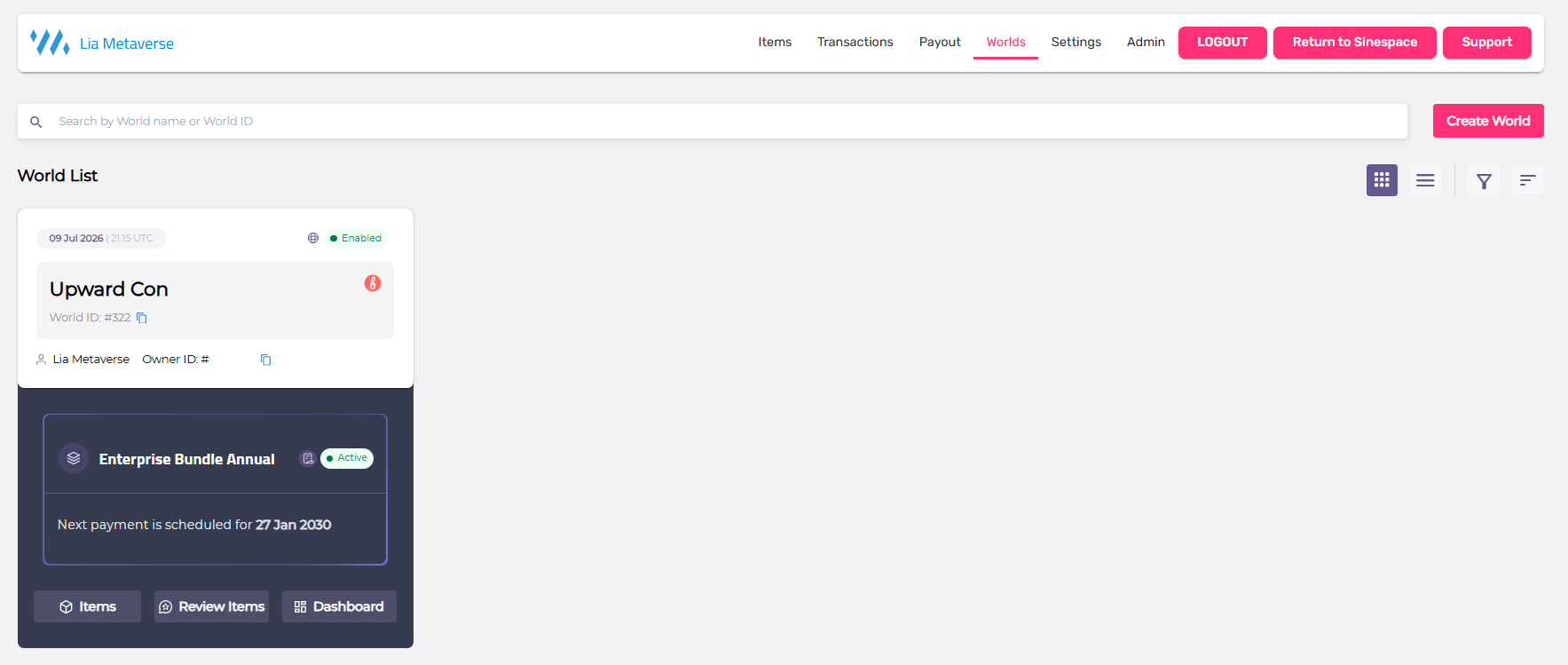Click the globe icon on Upward Con card

(x=313, y=238)
